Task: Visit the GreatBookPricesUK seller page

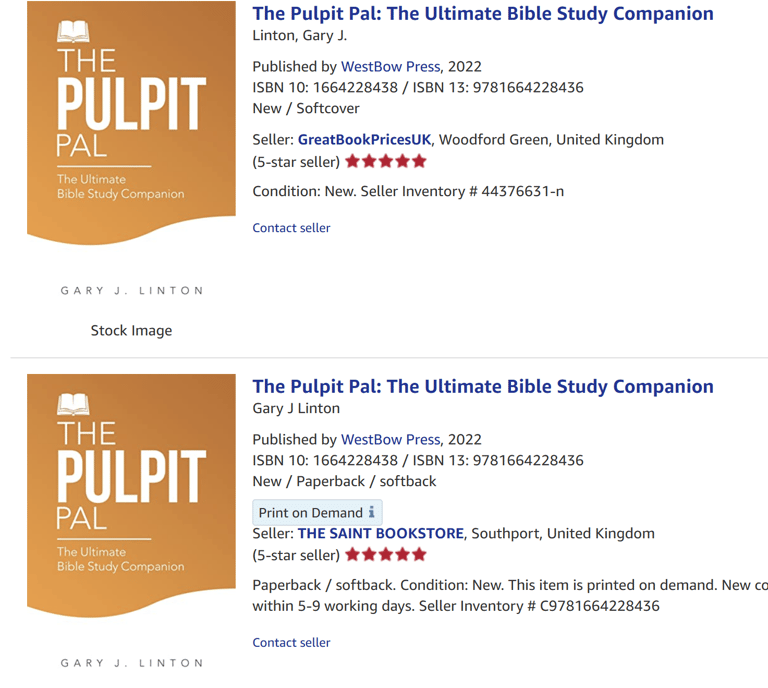Action: pyautogui.click(x=364, y=140)
